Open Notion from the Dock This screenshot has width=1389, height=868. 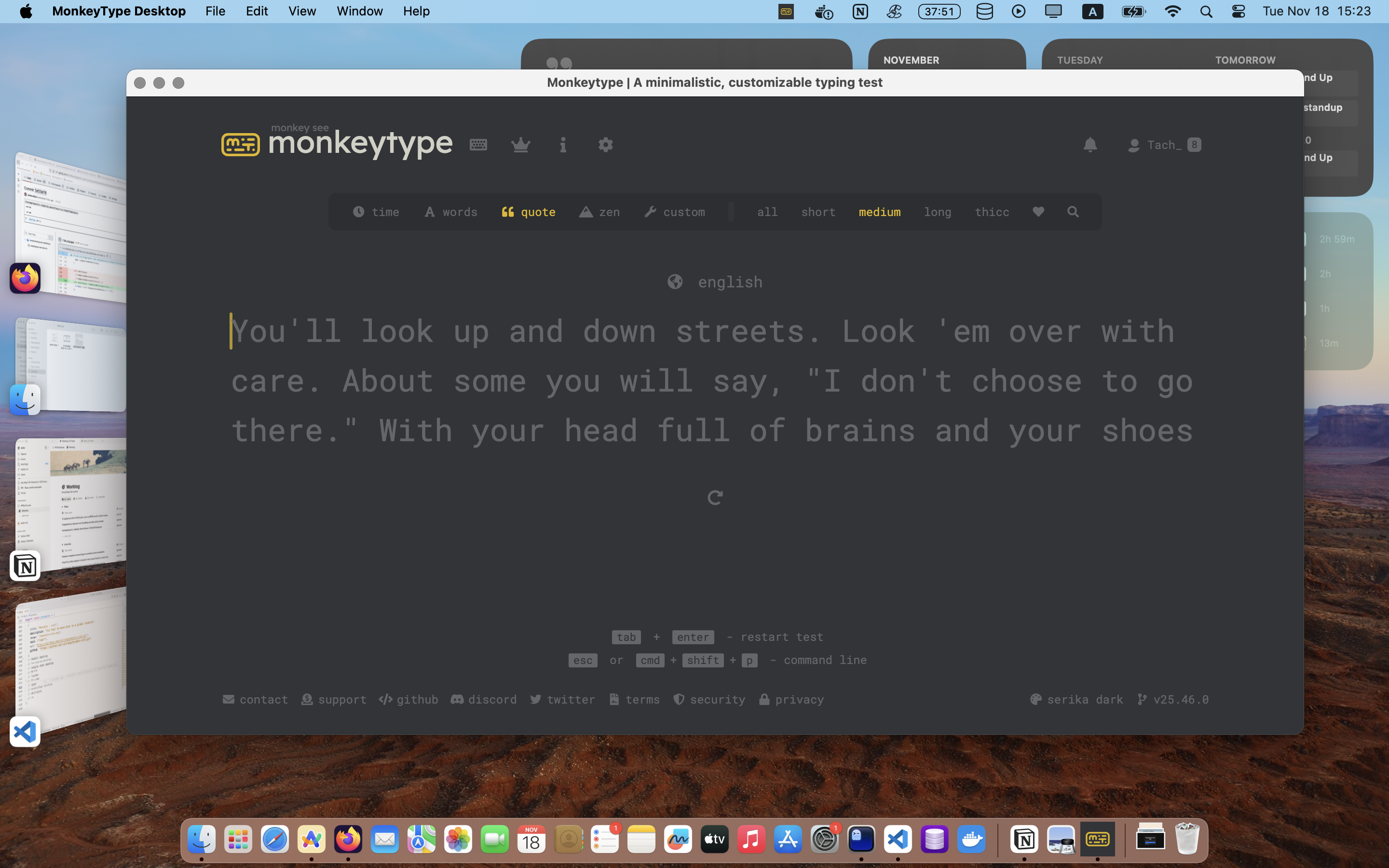pyautogui.click(x=1024, y=839)
